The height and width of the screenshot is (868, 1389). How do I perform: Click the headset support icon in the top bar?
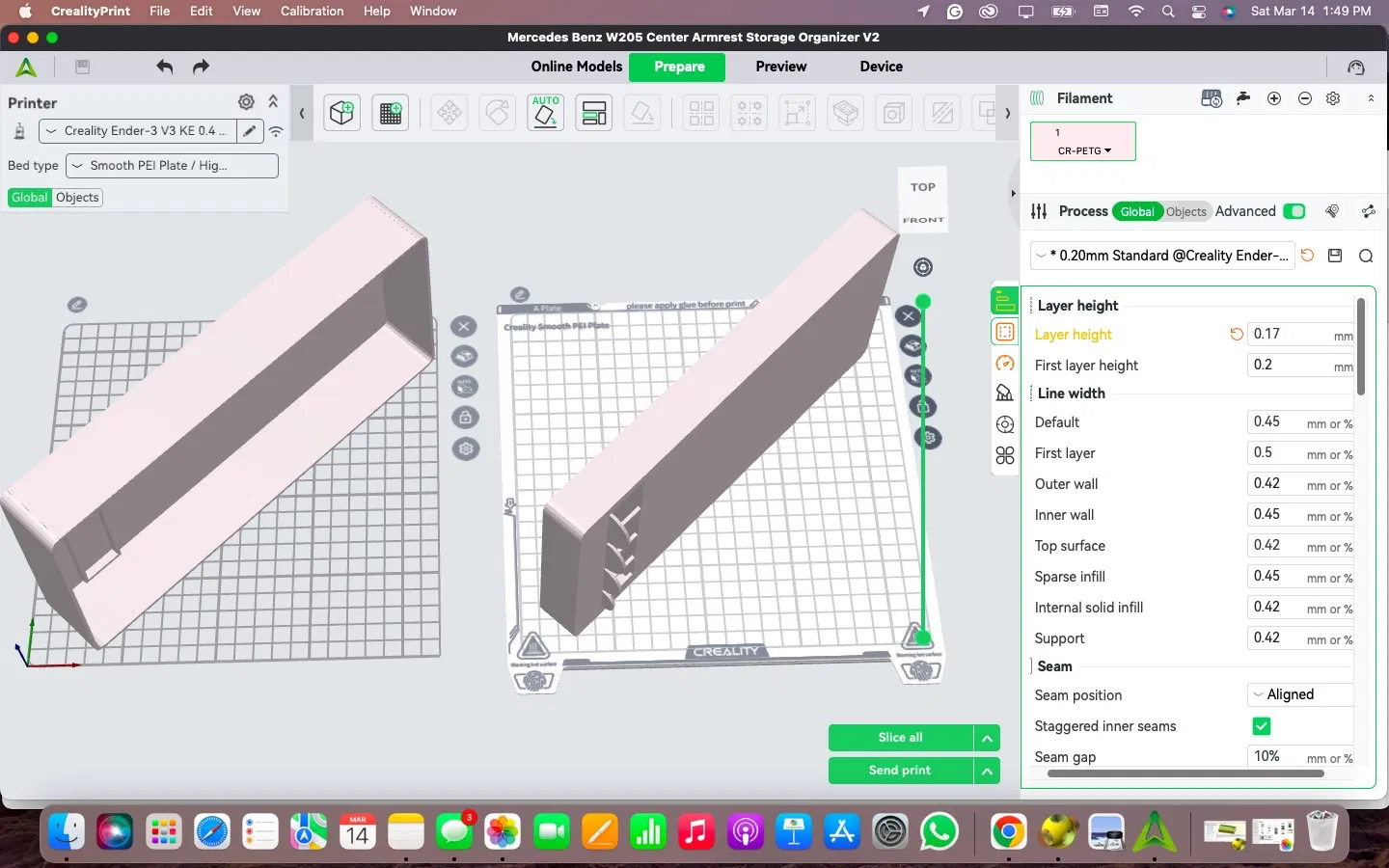1356,67
